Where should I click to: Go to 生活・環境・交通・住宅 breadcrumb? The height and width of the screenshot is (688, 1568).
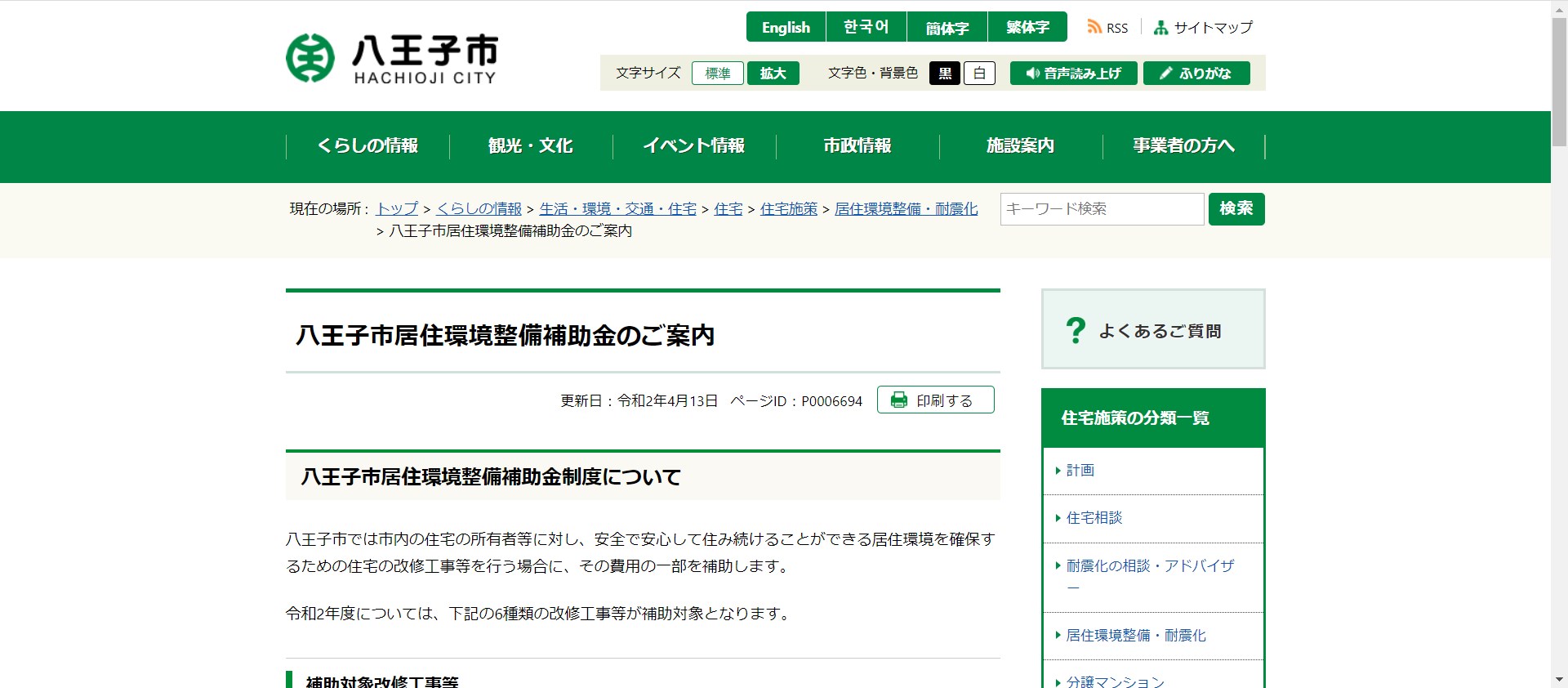tap(618, 209)
